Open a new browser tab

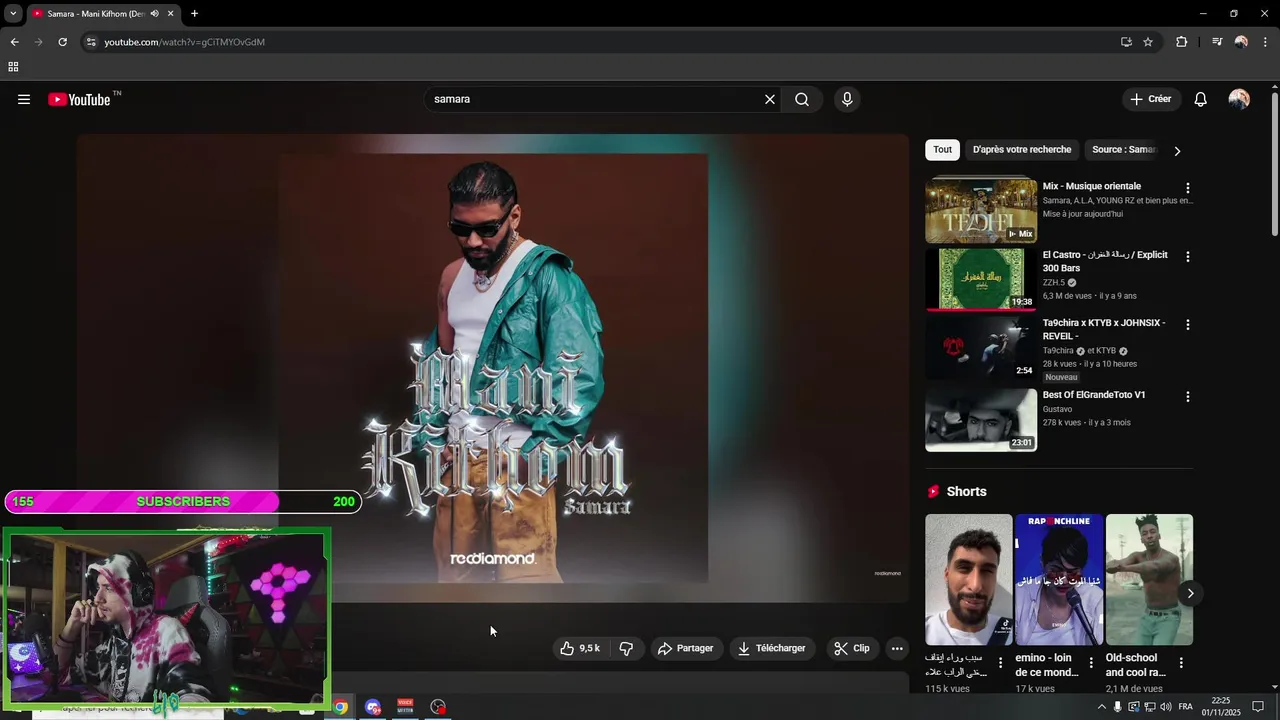[x=194, y=14]
